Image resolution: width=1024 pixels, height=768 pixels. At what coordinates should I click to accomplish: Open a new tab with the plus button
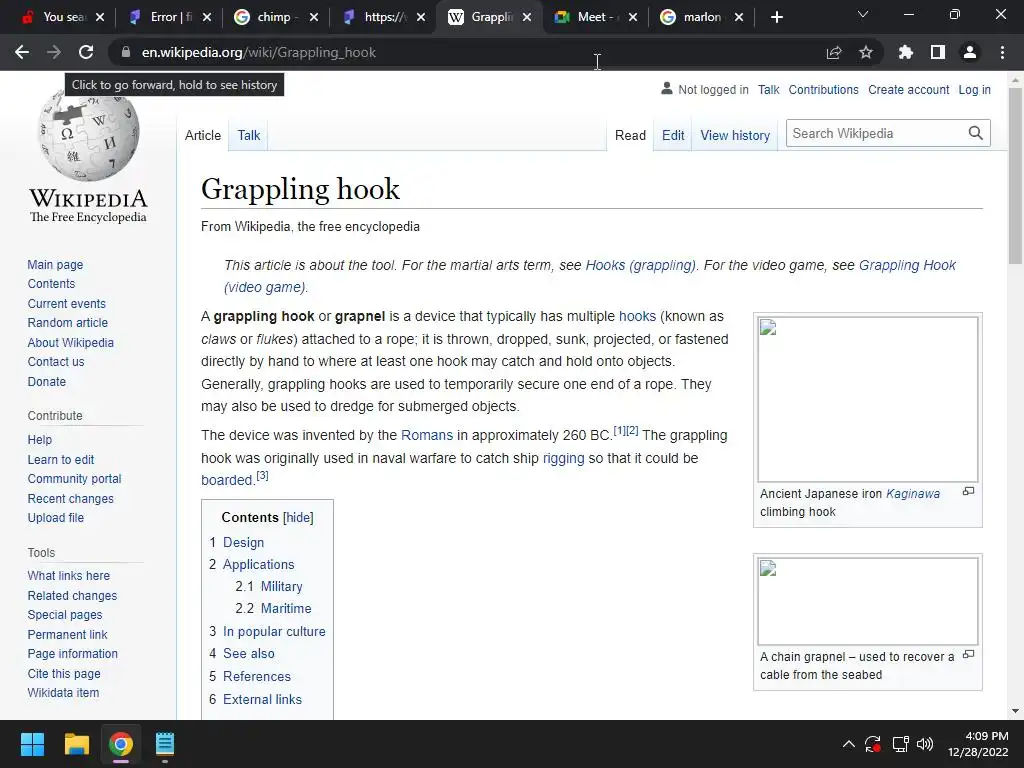(776, 17)
